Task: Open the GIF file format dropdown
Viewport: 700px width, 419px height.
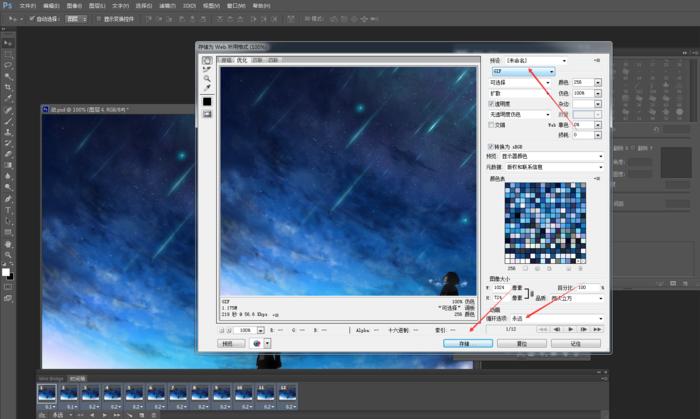Action: pos(523,71)
